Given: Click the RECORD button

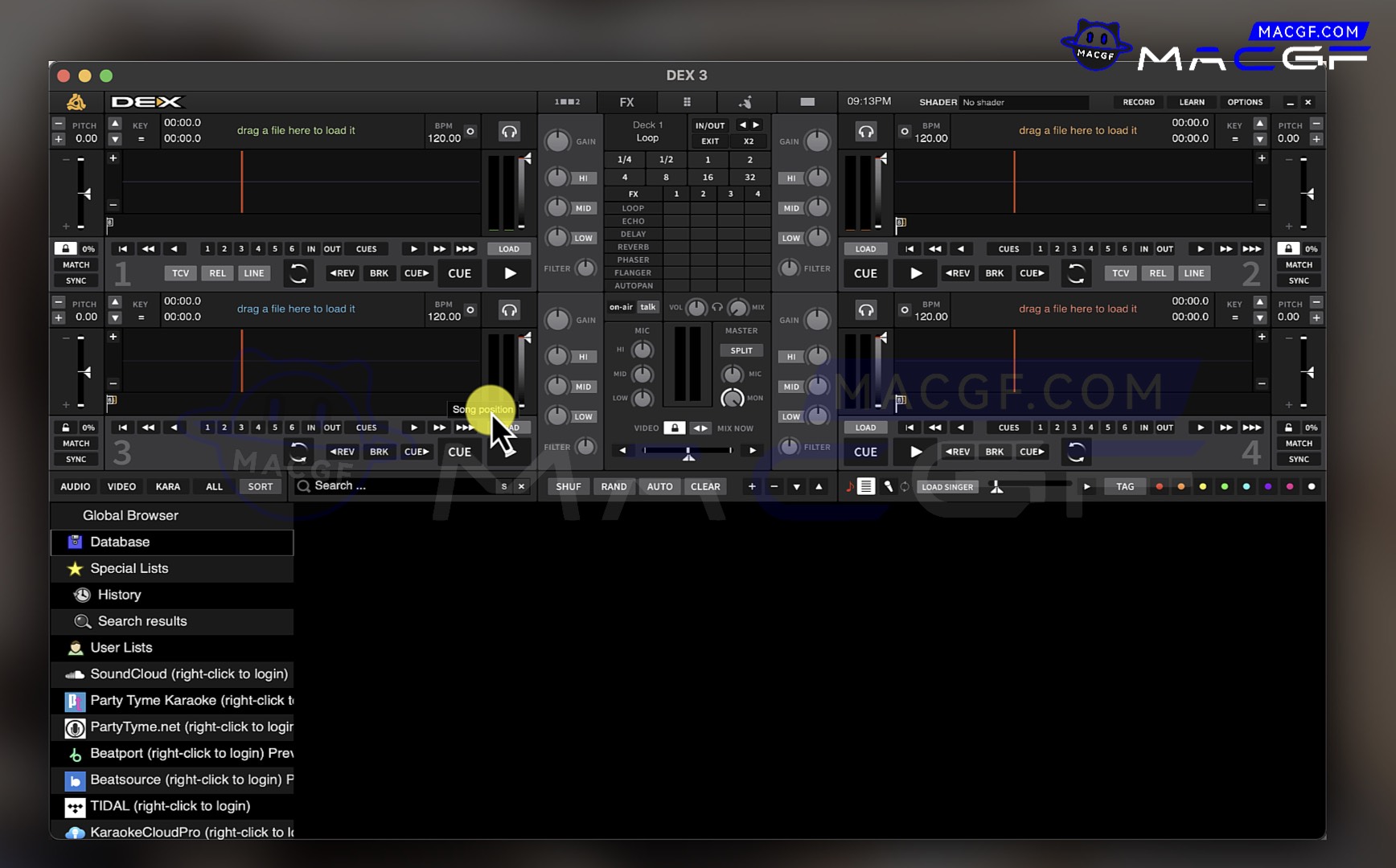Looking at the screenshot, I should [x=1138, y=102].
